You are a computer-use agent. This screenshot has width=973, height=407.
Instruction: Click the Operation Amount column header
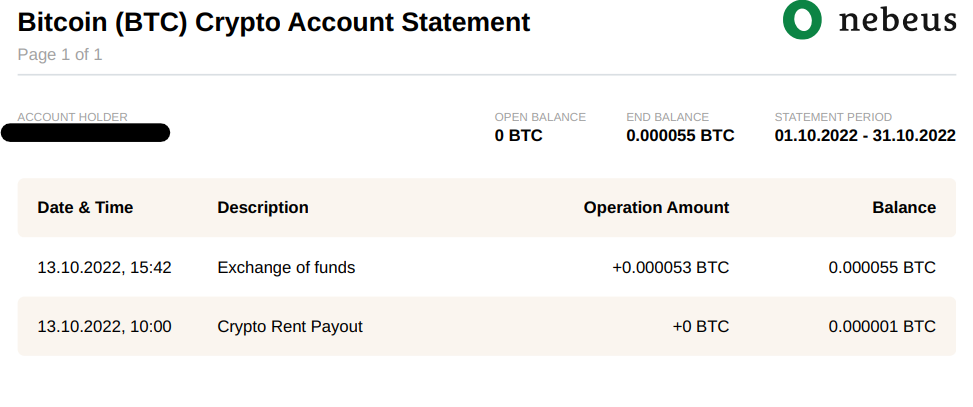tap(657, 207)
